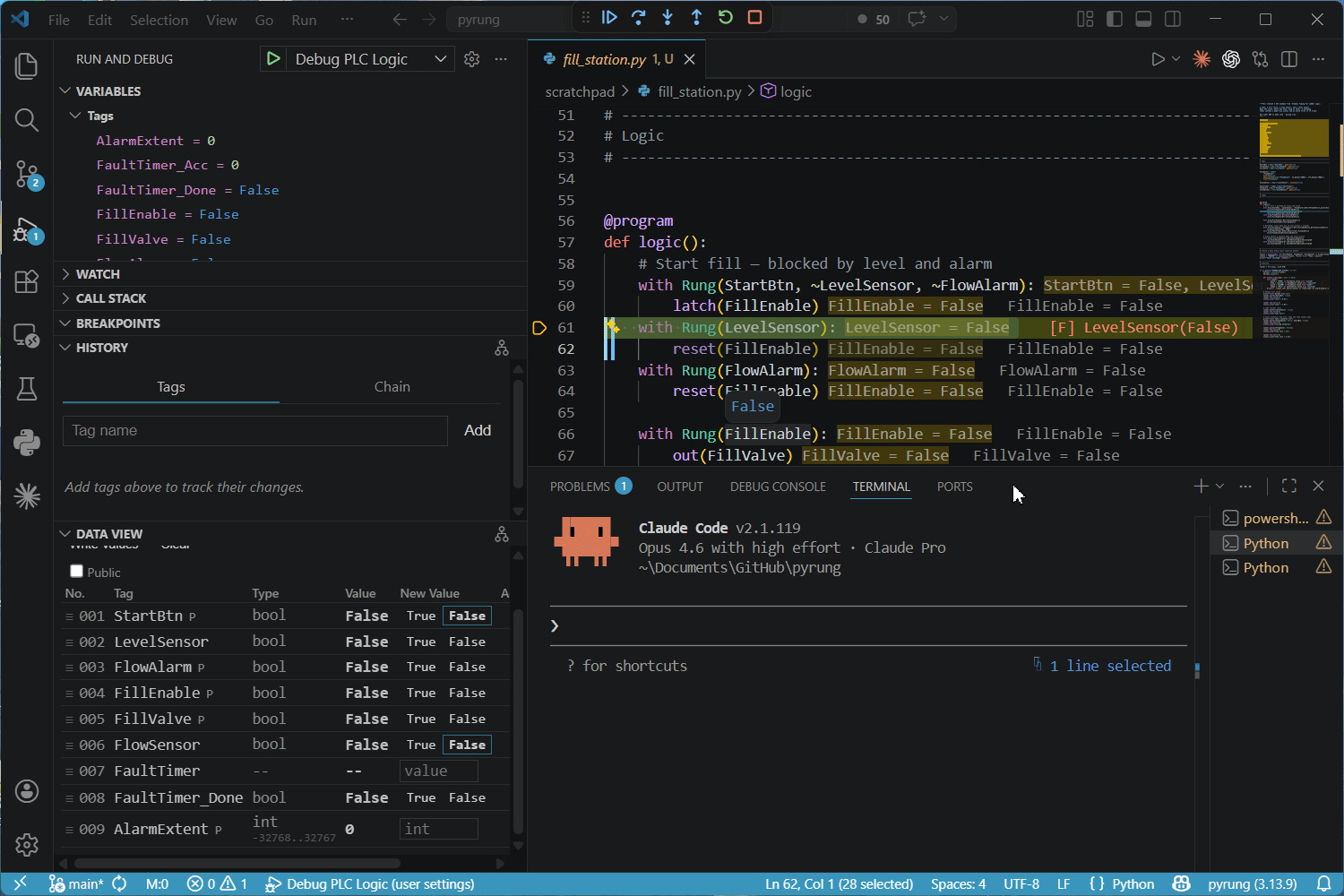Open Run and Debug view in activity bar
The height and width of the screenshot is (896, 1344).
point(27,229)
